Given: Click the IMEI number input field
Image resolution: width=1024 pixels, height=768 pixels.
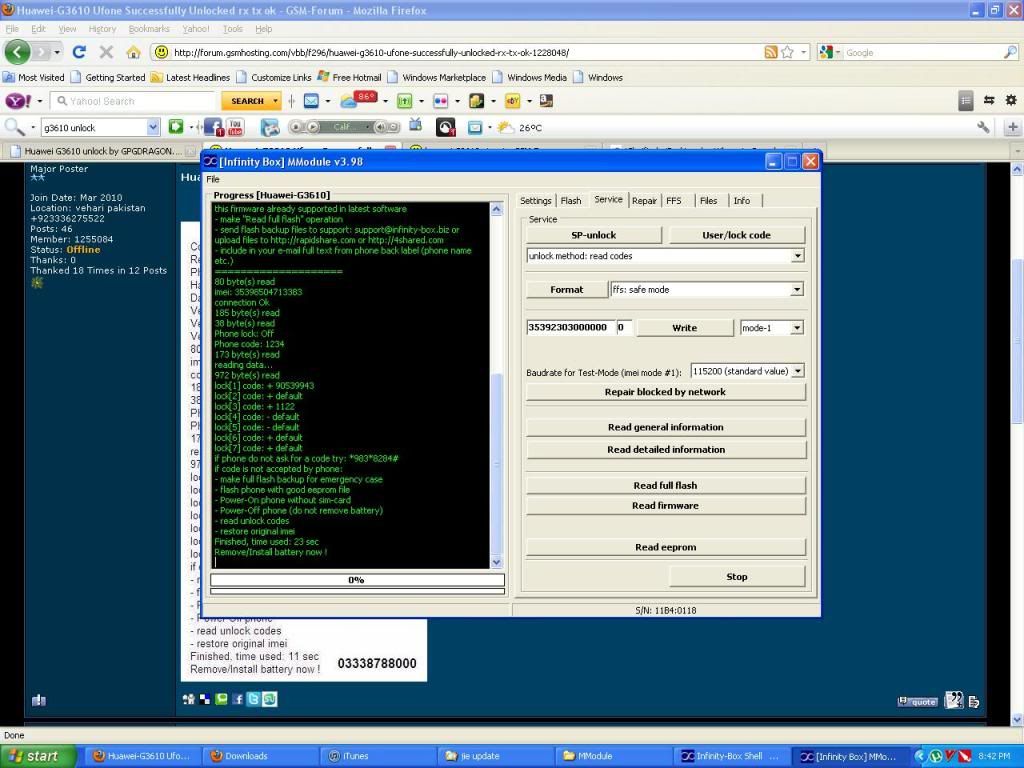Looking at the screenshot, I should tap(568, 328).
